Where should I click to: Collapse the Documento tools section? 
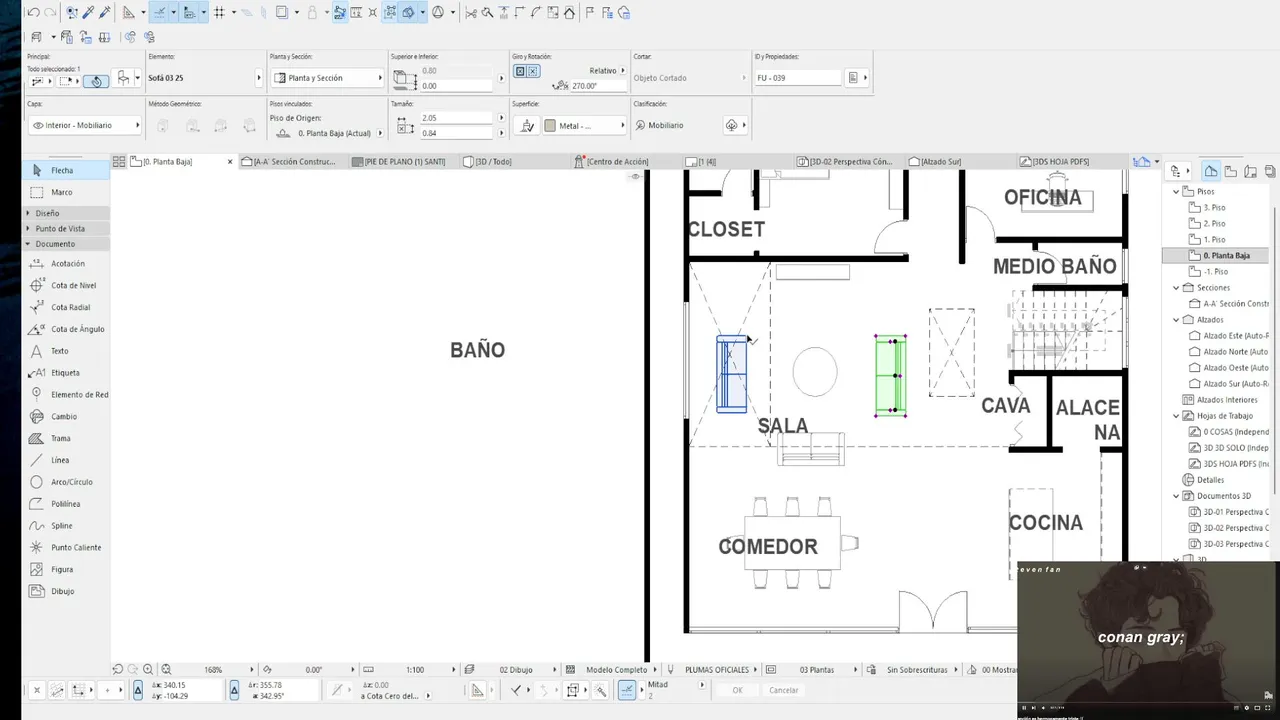click(x=28, y=244)
